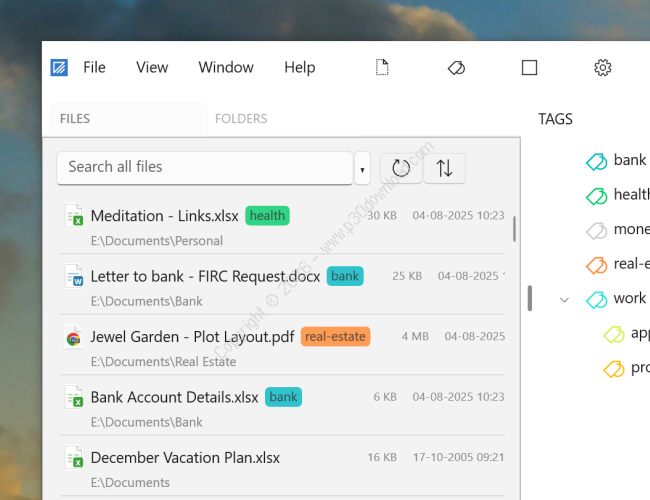
Task: Open settings via the gear icon
Action: [x=602, y=68]
